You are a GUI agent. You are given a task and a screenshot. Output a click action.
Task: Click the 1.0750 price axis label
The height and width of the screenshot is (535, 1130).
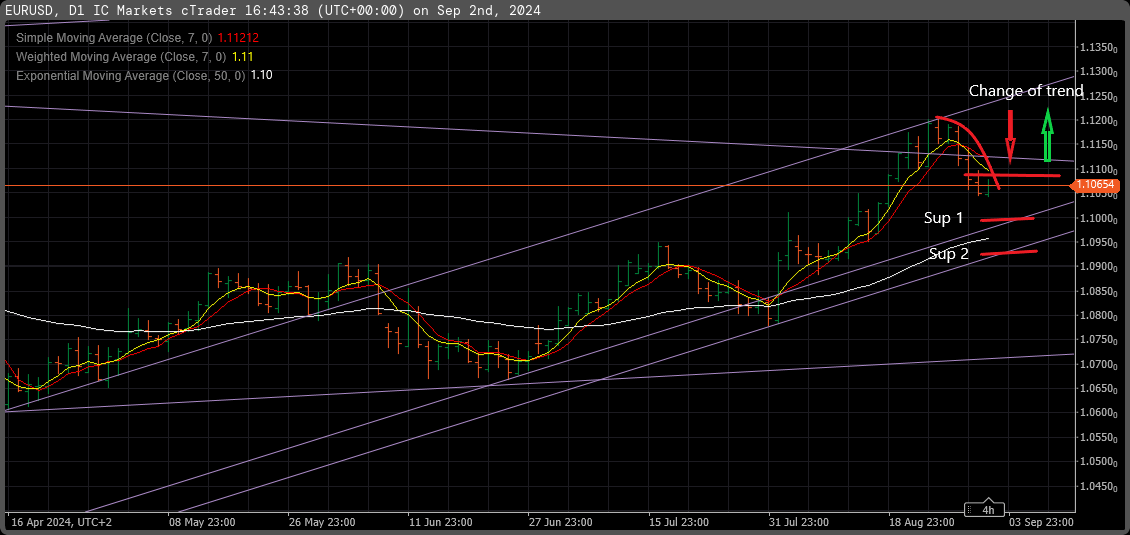[x=1097, y=340]
